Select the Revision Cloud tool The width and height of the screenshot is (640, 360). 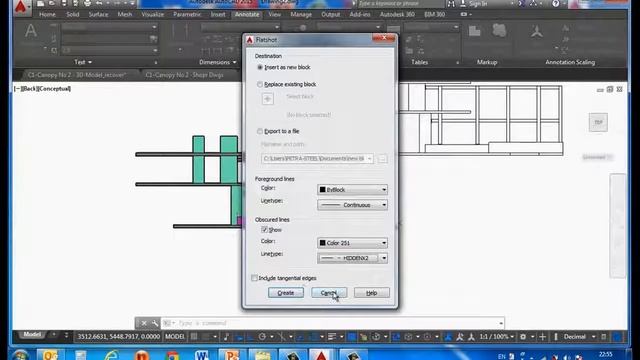coord(499,31)
